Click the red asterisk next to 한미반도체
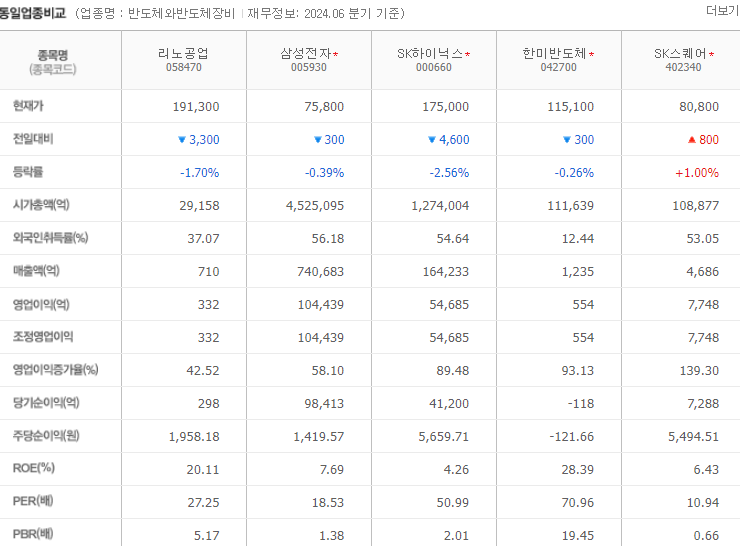 [x=591, y=54]
